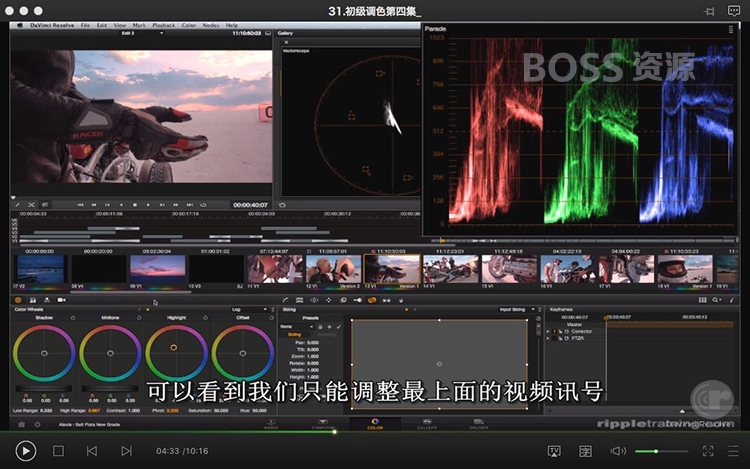Screen dimensions: 750x469
Task: Skip to next video in player
Action: [x=126, y=451]
